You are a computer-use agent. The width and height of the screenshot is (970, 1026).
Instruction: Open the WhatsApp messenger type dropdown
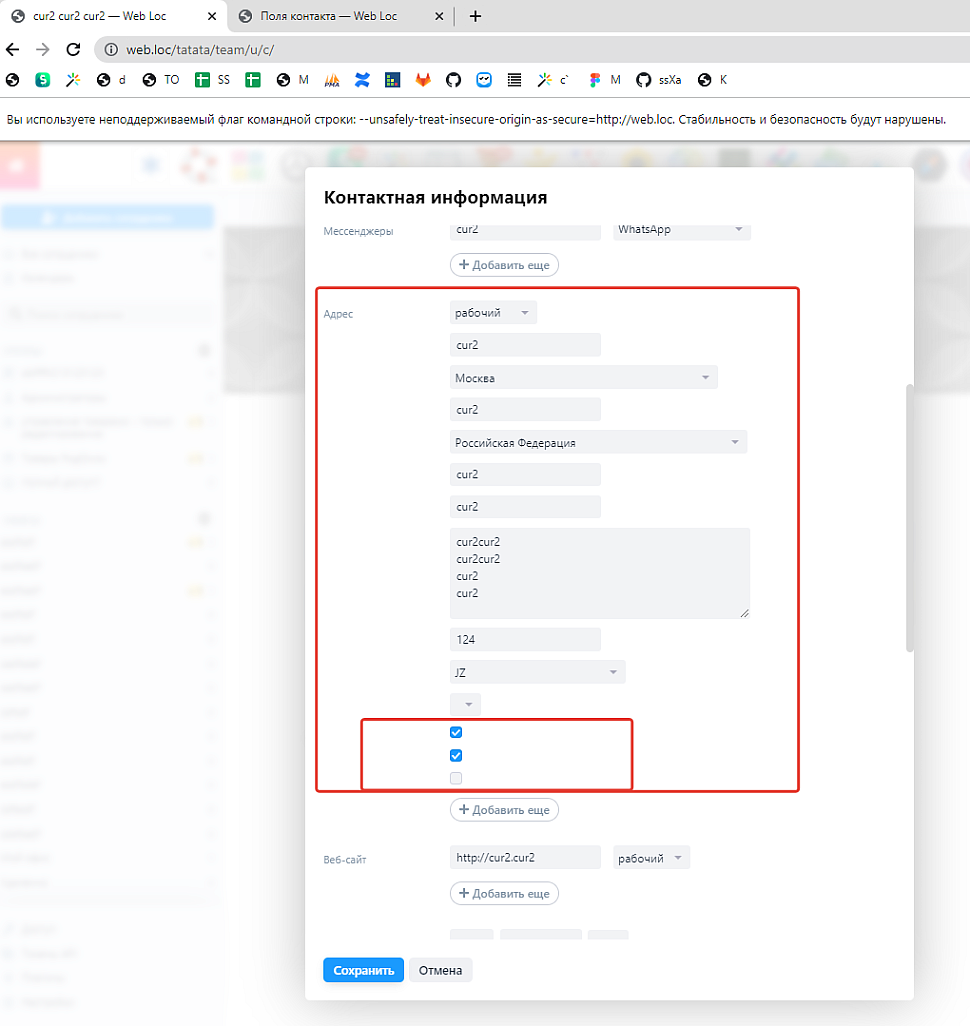[x=681, y=230]
